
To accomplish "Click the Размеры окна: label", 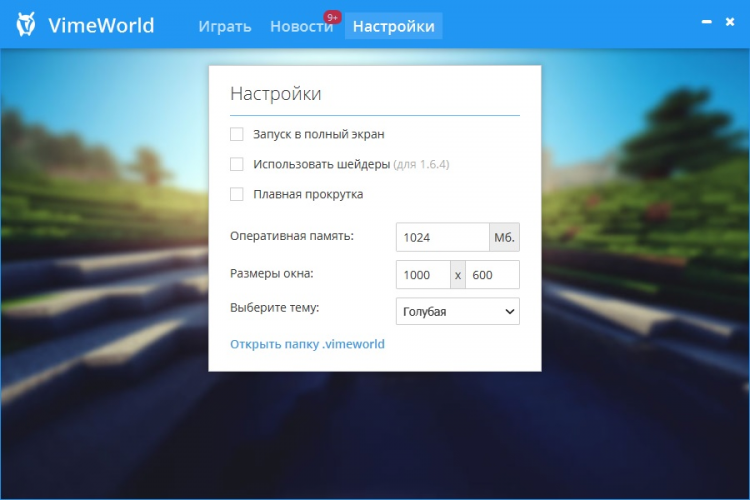I will pyautogui.click(x=272, y=274).
